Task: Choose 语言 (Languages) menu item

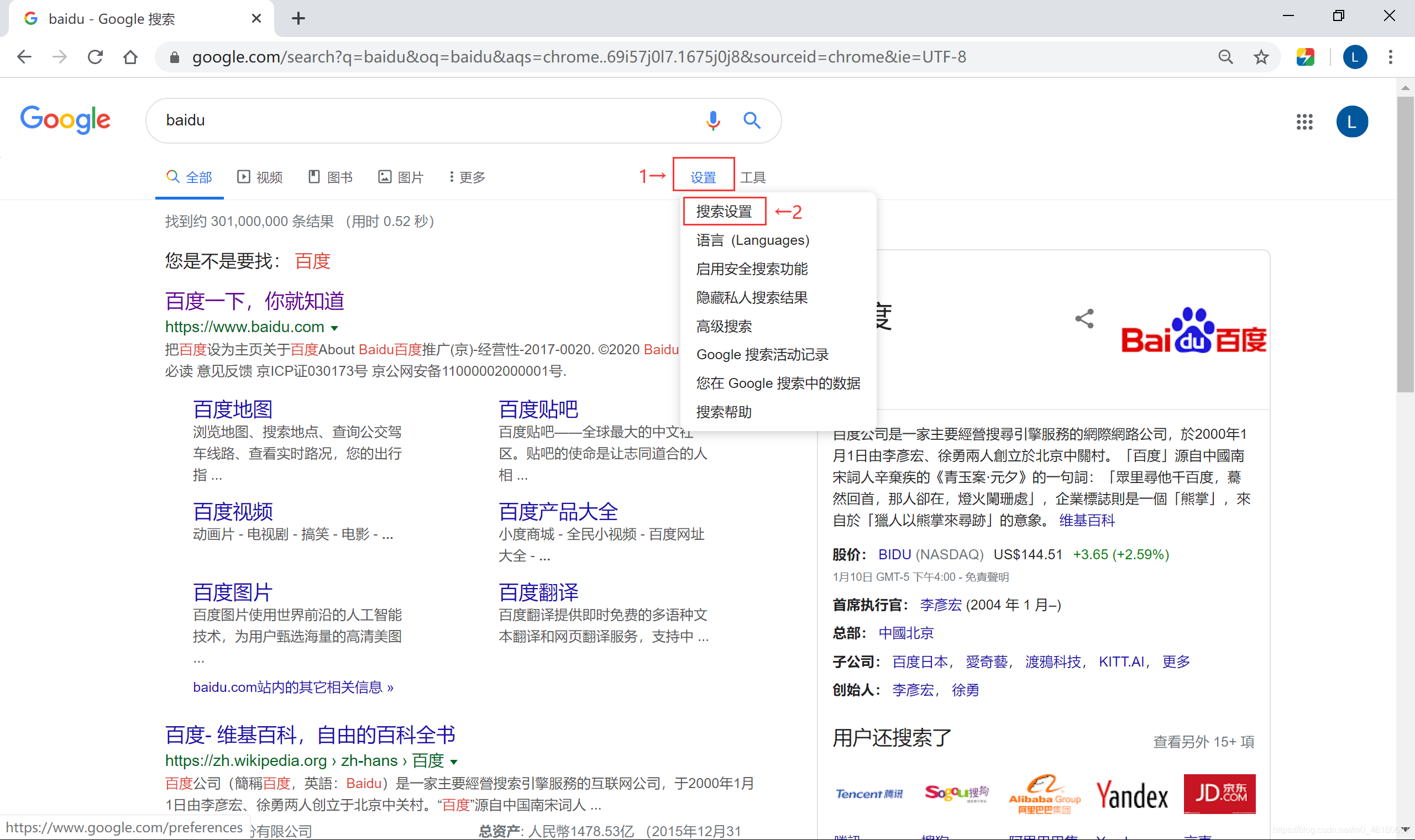Action: (x=752, y=240)
